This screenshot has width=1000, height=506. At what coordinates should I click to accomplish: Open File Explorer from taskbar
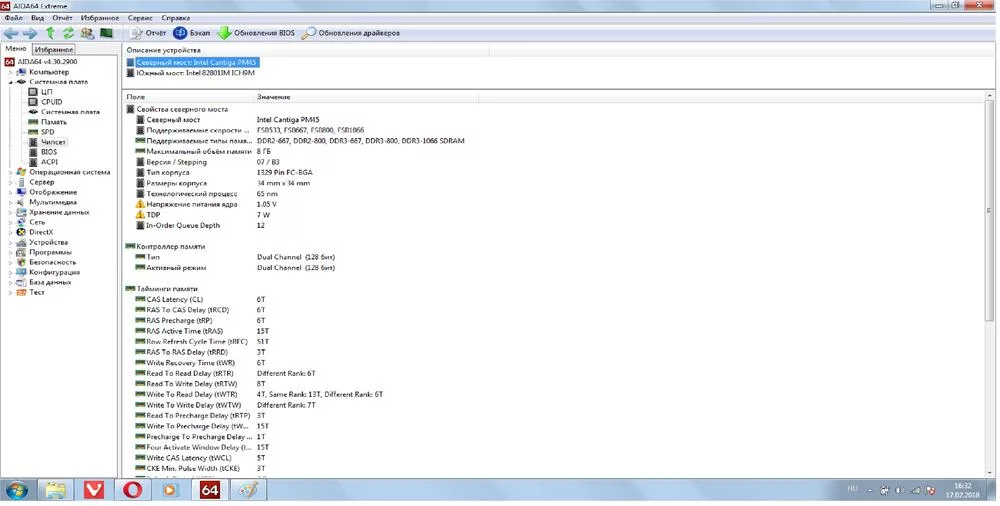[x=55, y=490]
